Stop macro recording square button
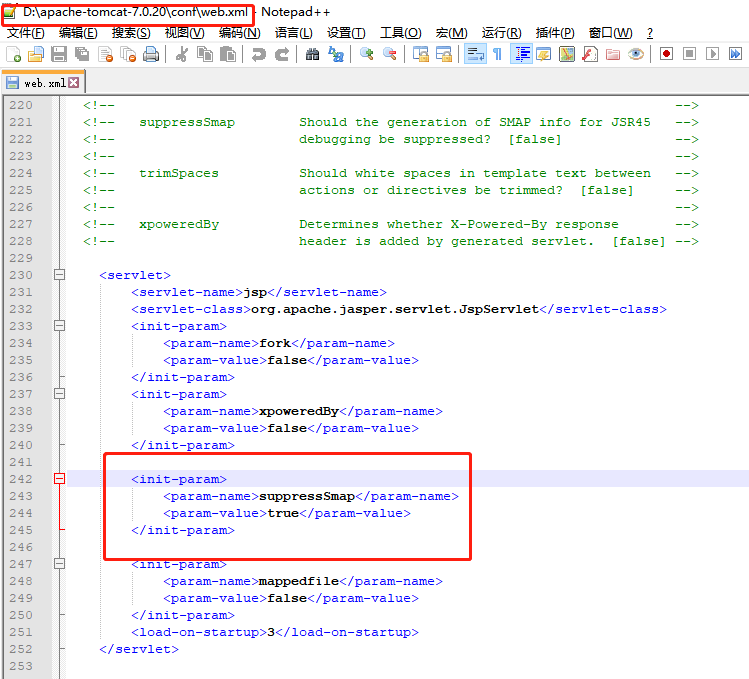Screen dimensions: 749x679 point(689,54)
